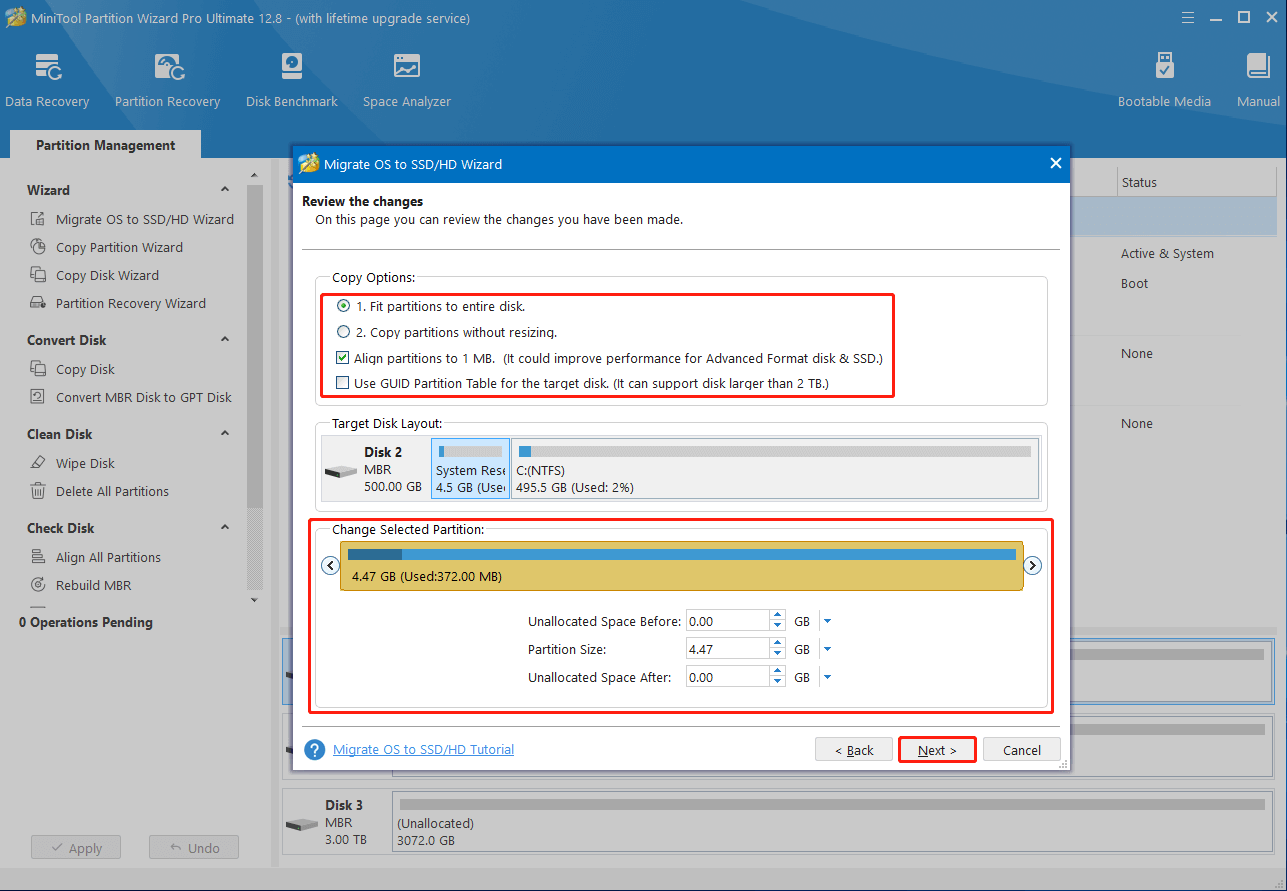
Task: Open the Bootable Media creator
Action: pyautogui.click(x=1164, y=78)
